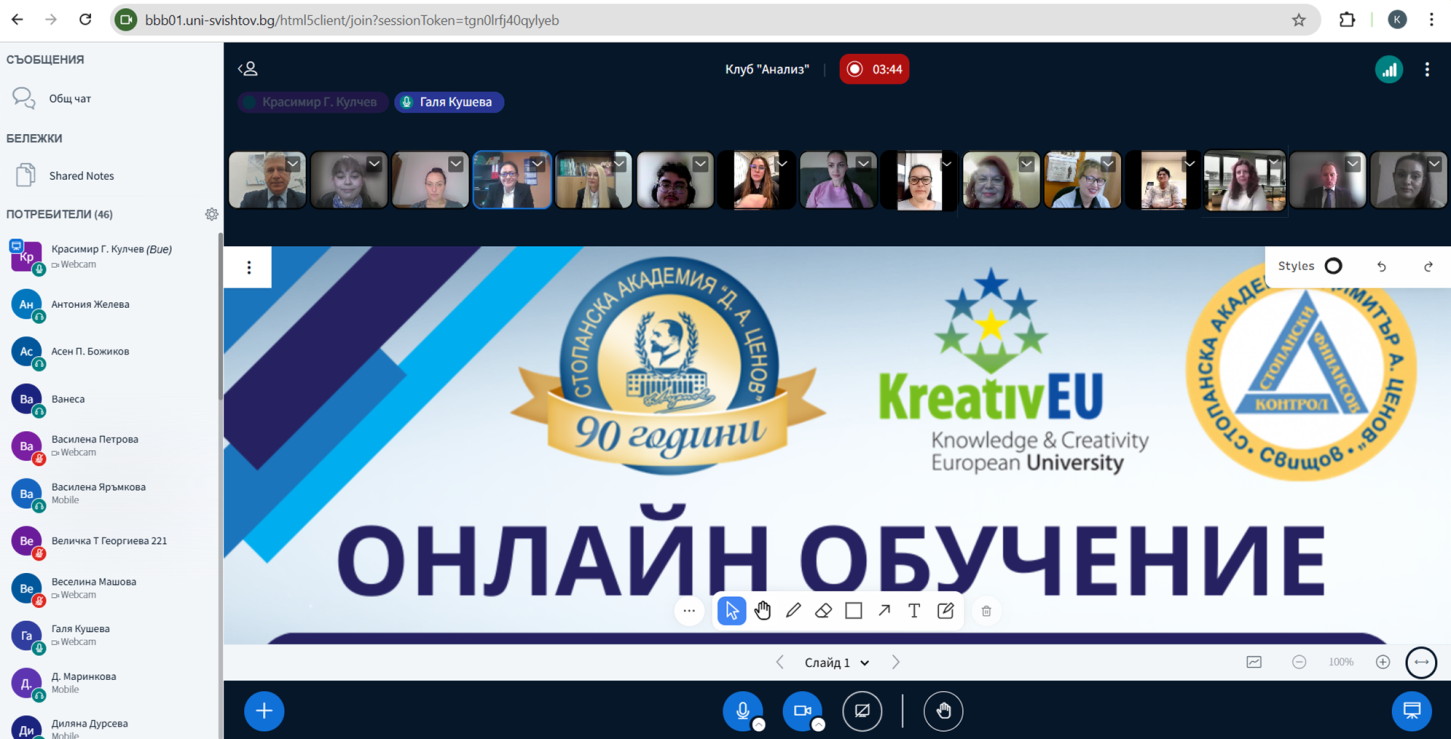
Task: Select user Антония Желева in list
Action: [x=90, y=304]
